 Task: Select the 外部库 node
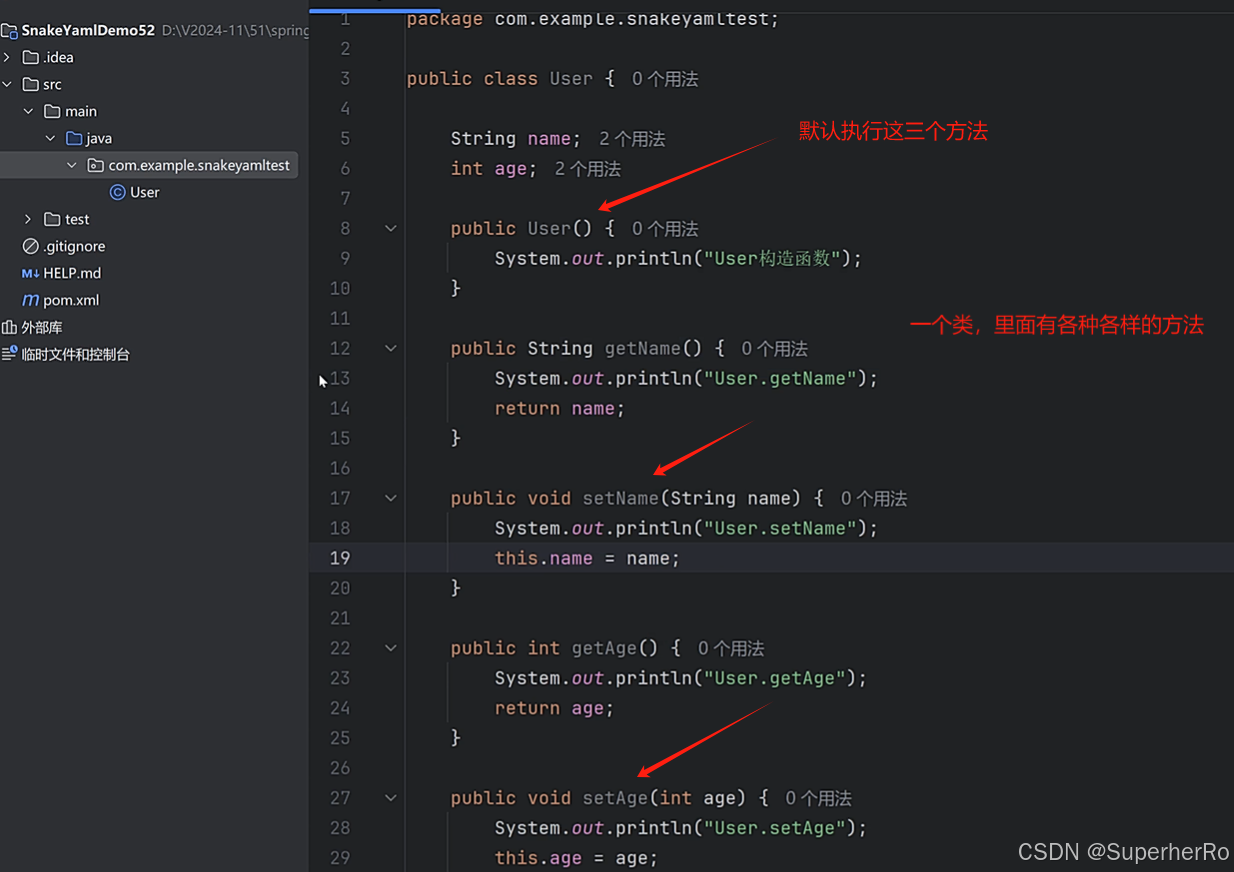point(42,327)
